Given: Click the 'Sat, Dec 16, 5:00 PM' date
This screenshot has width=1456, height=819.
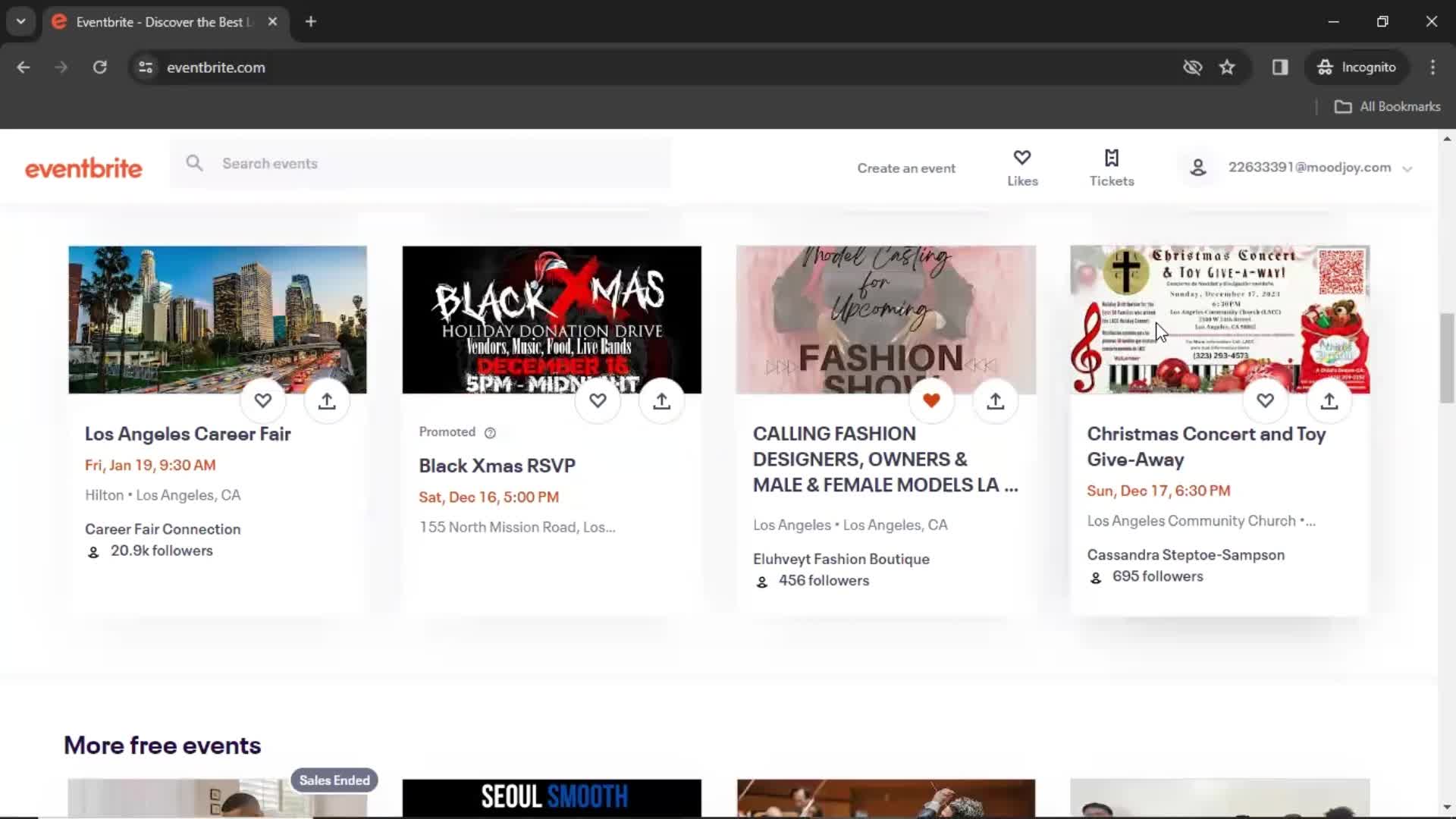Looking at the screenshot, I should click(x=489, y=497).
